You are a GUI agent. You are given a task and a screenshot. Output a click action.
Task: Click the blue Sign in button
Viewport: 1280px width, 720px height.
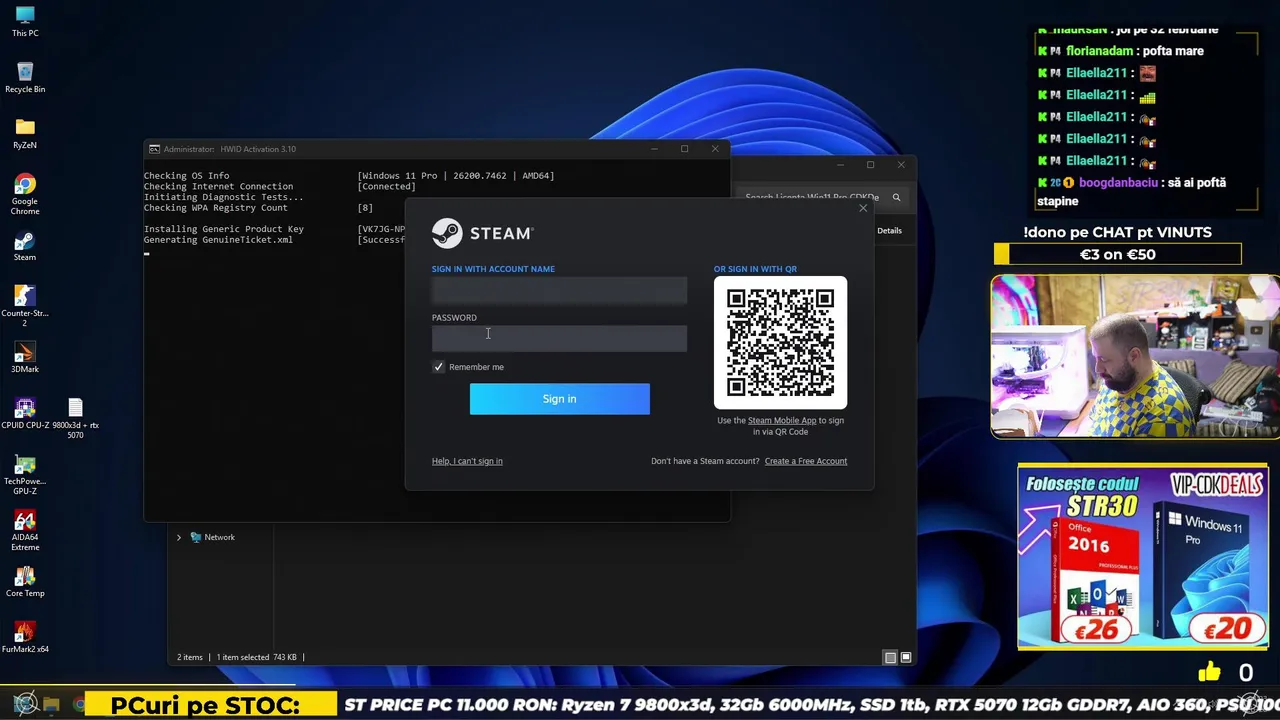click(559, 399)
